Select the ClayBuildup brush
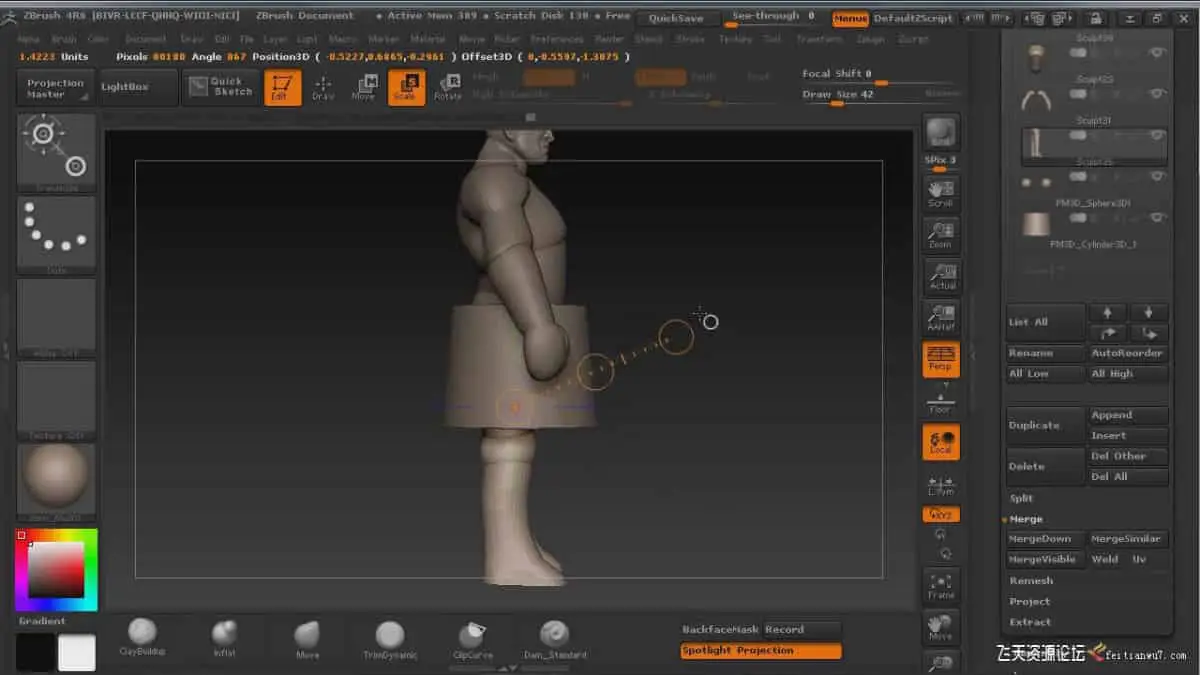1200x675 pixels. [142, 638]
